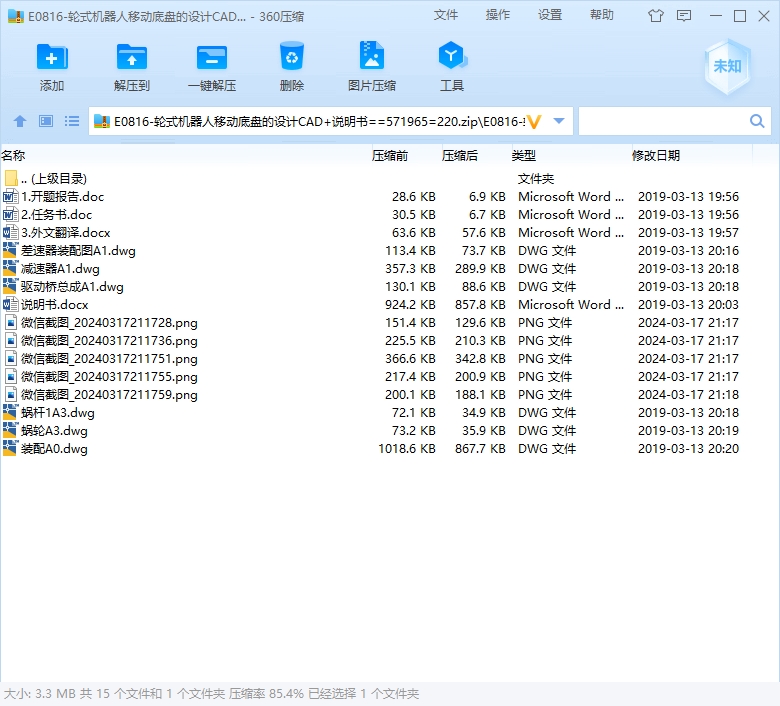Maximize the 360压缩 window

pos(740,16)
